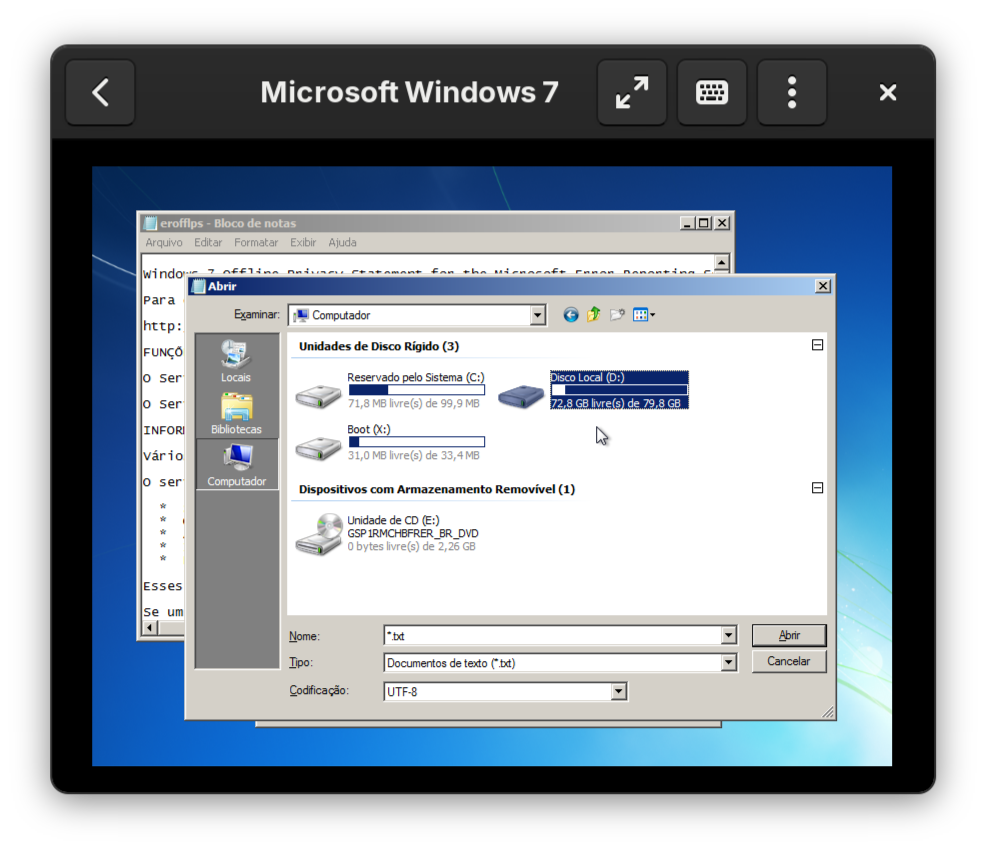Create a new folder in Abrir dialog

point(617,314)
